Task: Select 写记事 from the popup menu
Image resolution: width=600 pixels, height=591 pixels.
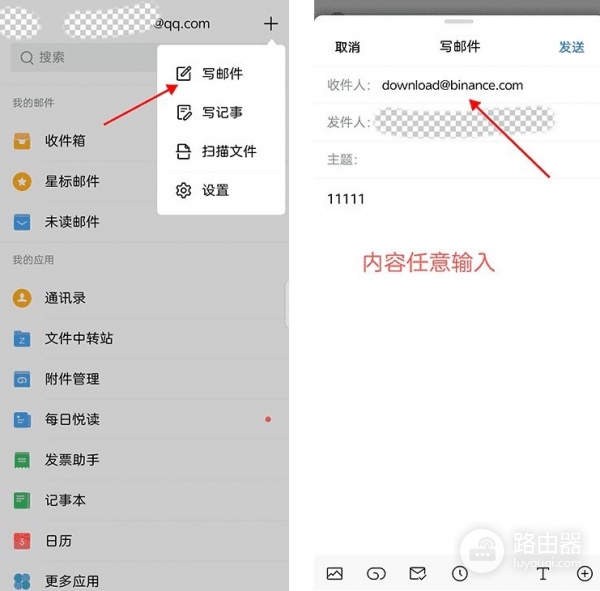Action: (x=222, y=113)
